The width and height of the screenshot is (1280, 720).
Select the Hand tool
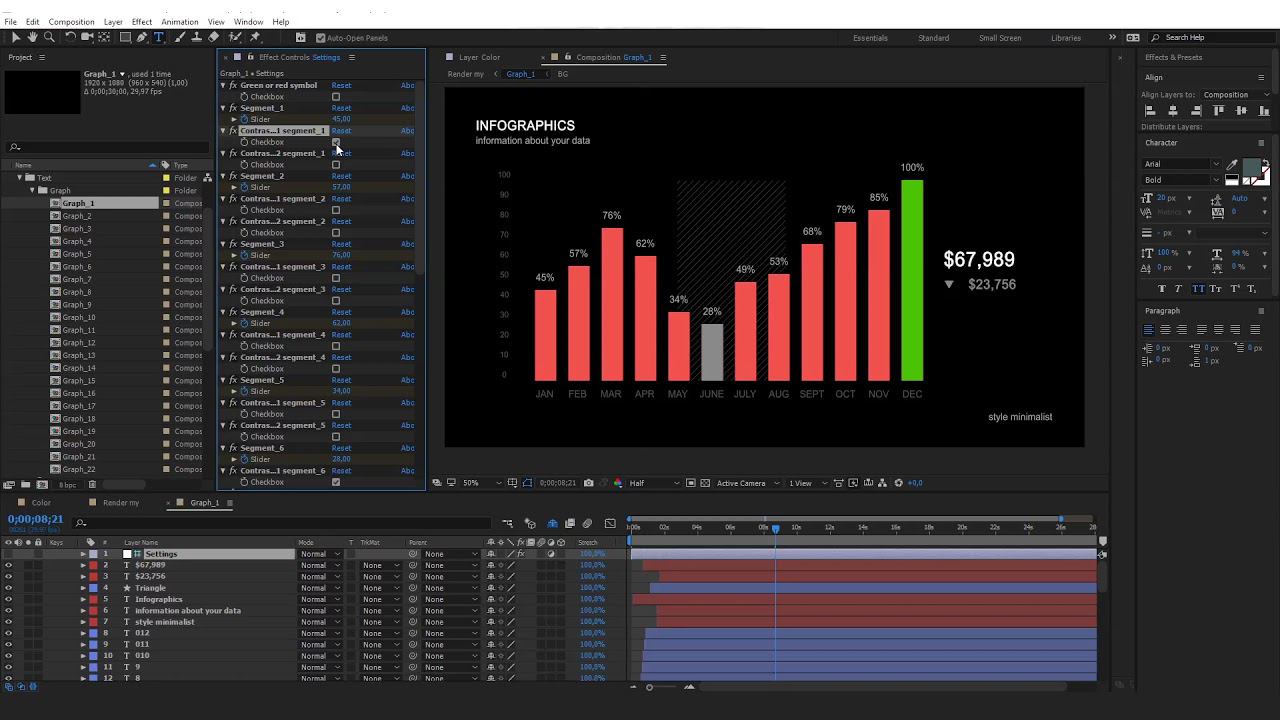[x=32, y=37]
